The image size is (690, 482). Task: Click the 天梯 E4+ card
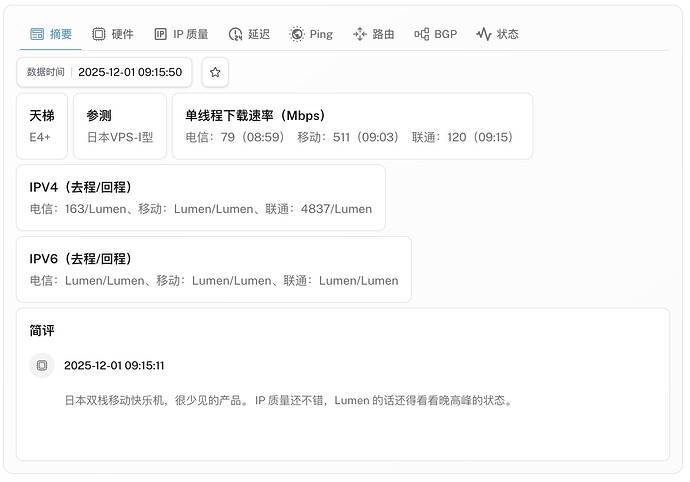[42, 126]
